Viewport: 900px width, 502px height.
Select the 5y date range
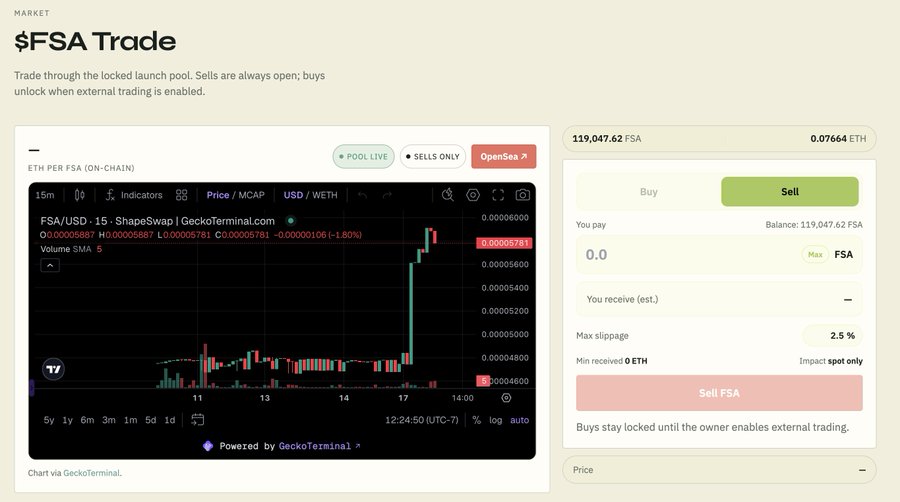49,420
